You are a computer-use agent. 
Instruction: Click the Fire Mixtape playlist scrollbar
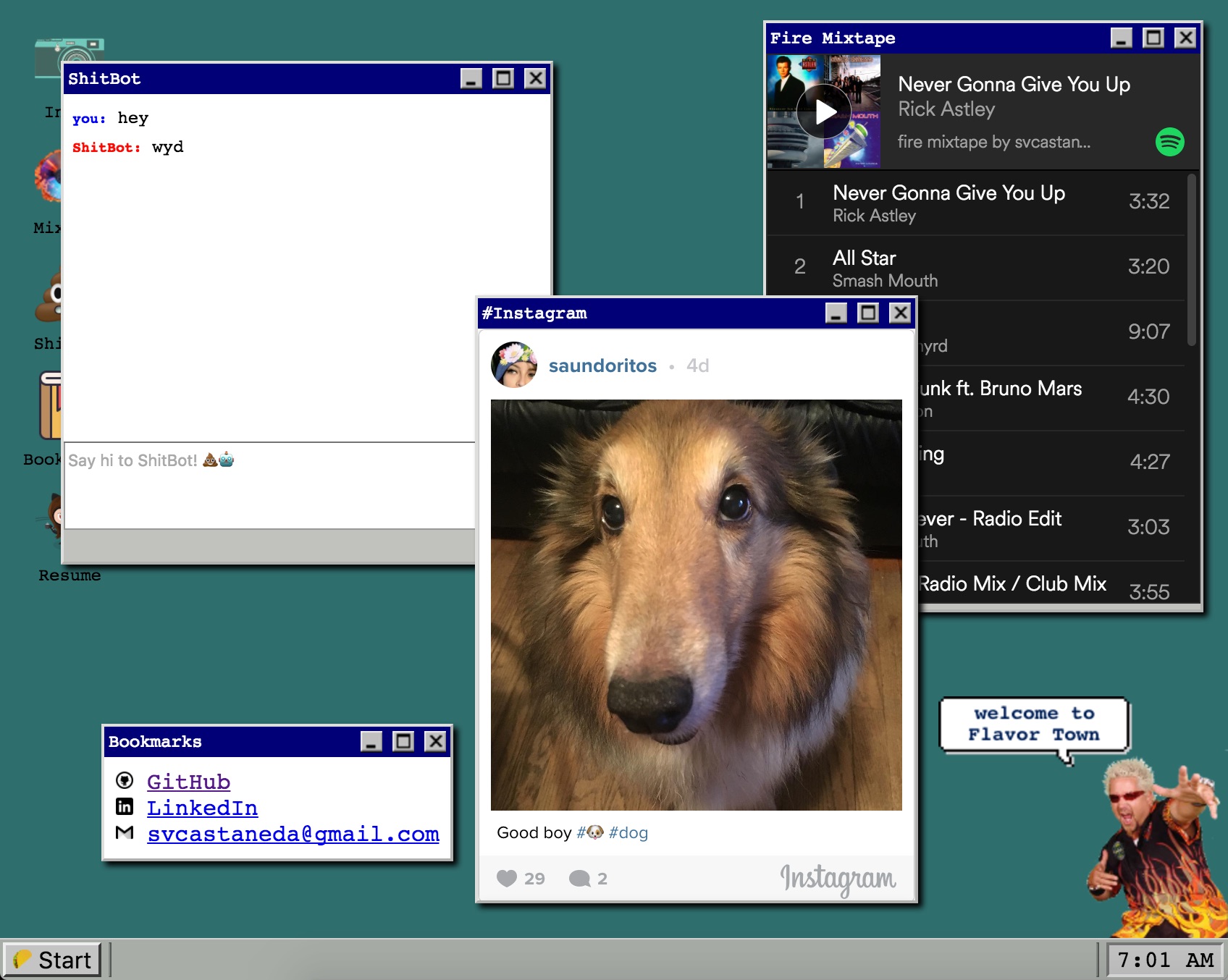[x=1192, y=259]
